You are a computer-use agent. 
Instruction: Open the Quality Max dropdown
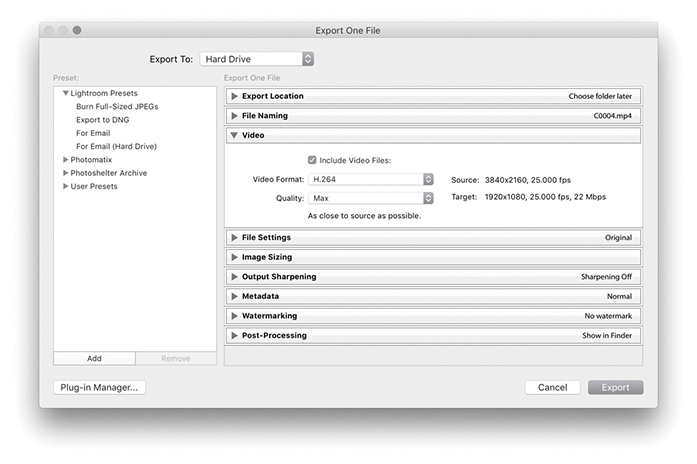370,198
